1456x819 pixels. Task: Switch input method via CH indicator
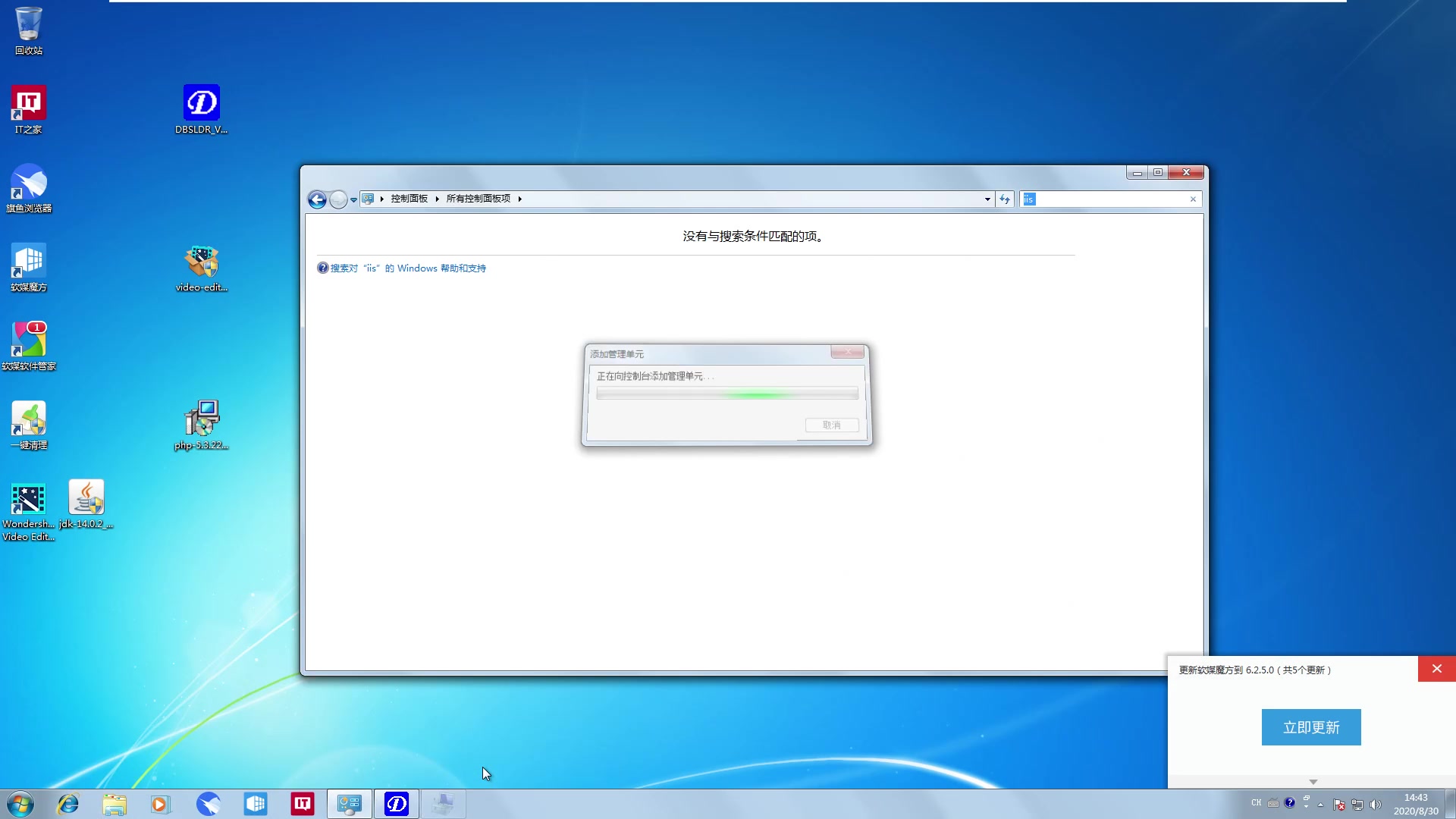pyautogui.click(x=1257, y=803)
